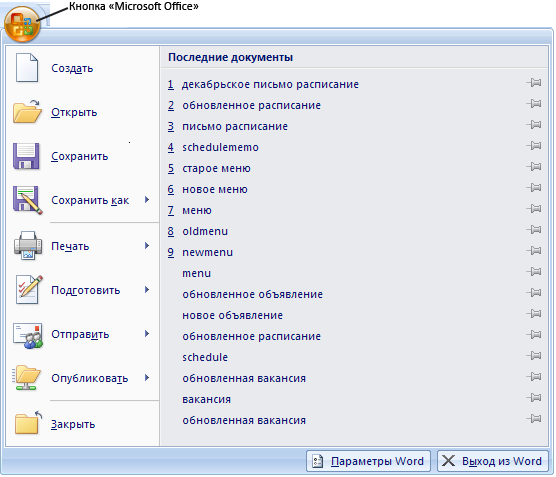The width and height of the screenshot is (556, 477).
Task: Expand the Отправить submenu arrow
Action: (x=147, y=334)
